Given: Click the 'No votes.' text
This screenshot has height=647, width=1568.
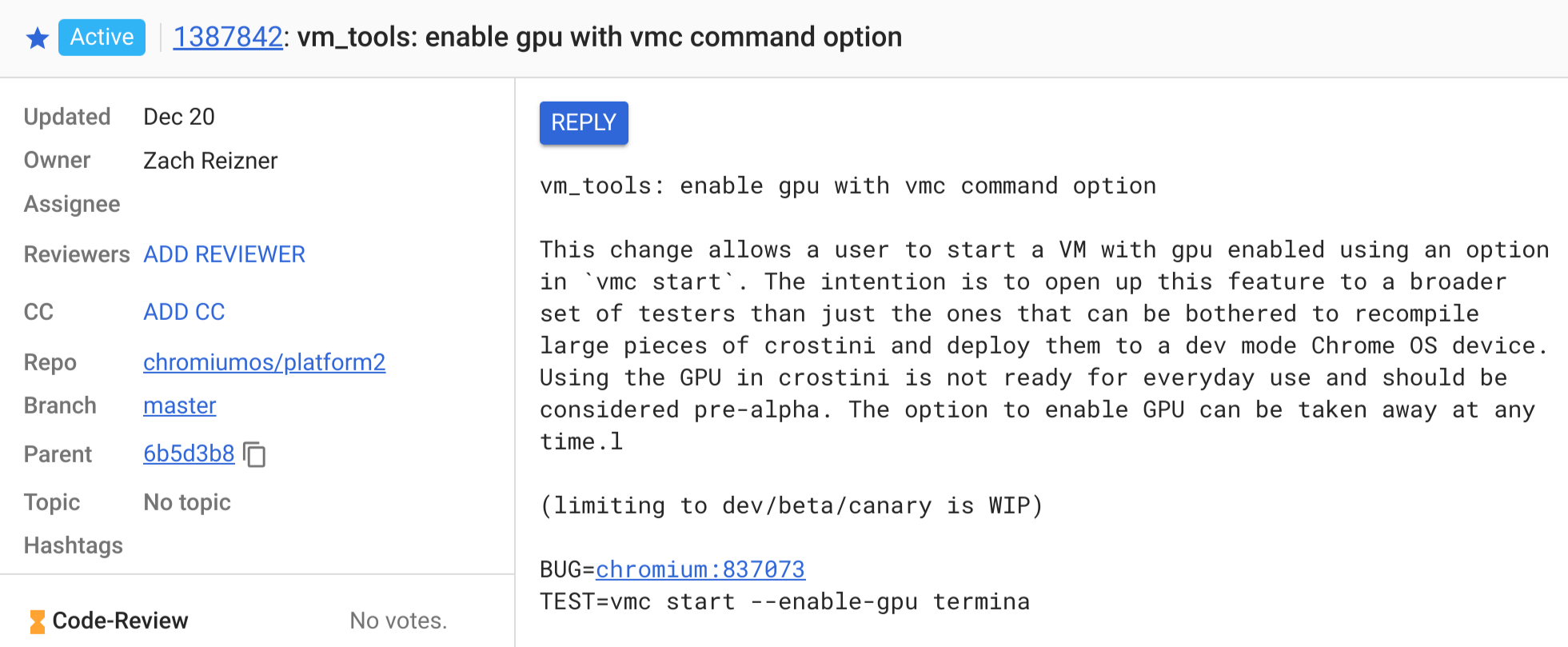Looking at the screenshot, I should (x=398, y=621).
